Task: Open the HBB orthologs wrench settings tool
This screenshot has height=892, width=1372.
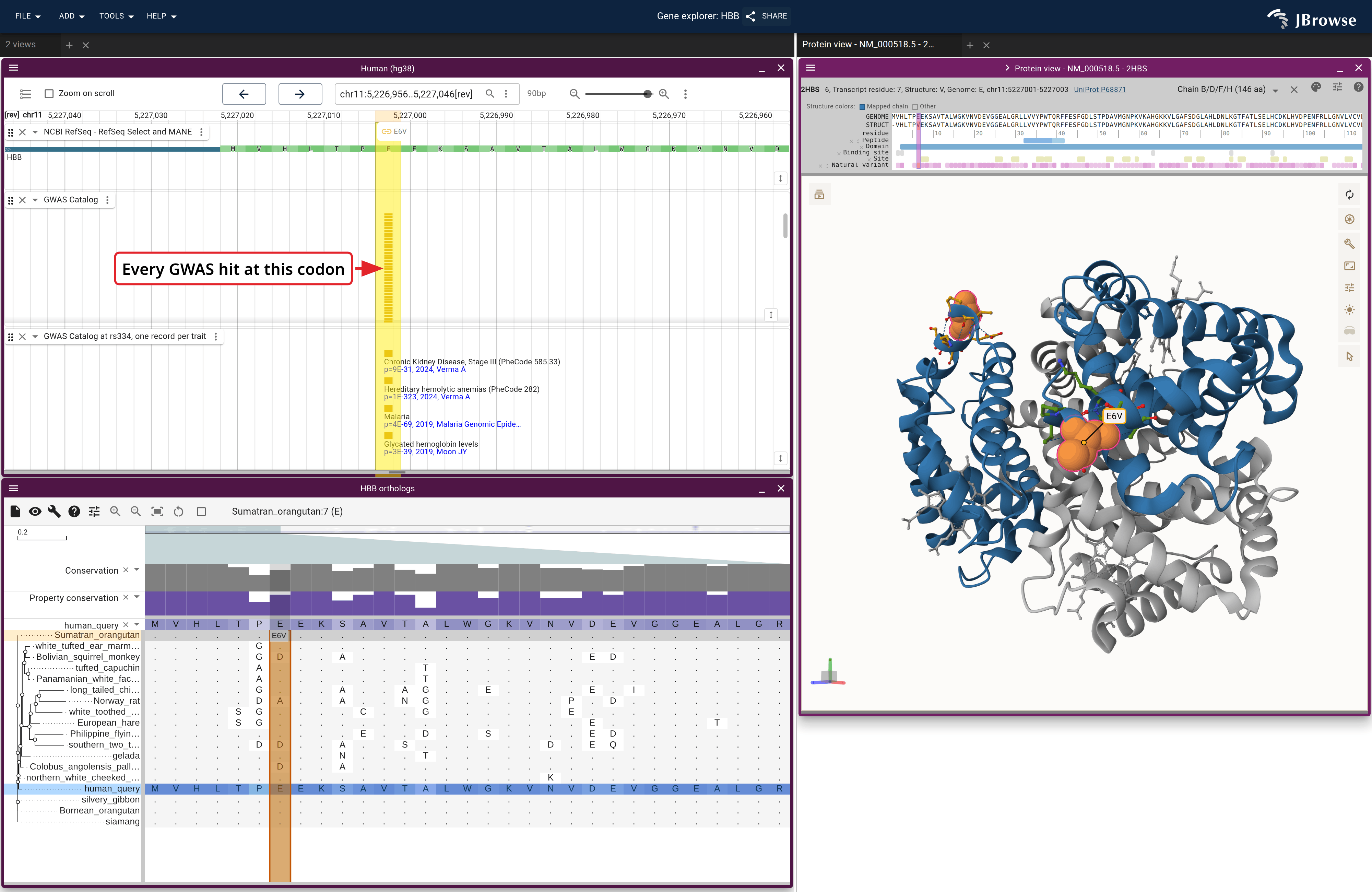Action: tap(54, 512)
